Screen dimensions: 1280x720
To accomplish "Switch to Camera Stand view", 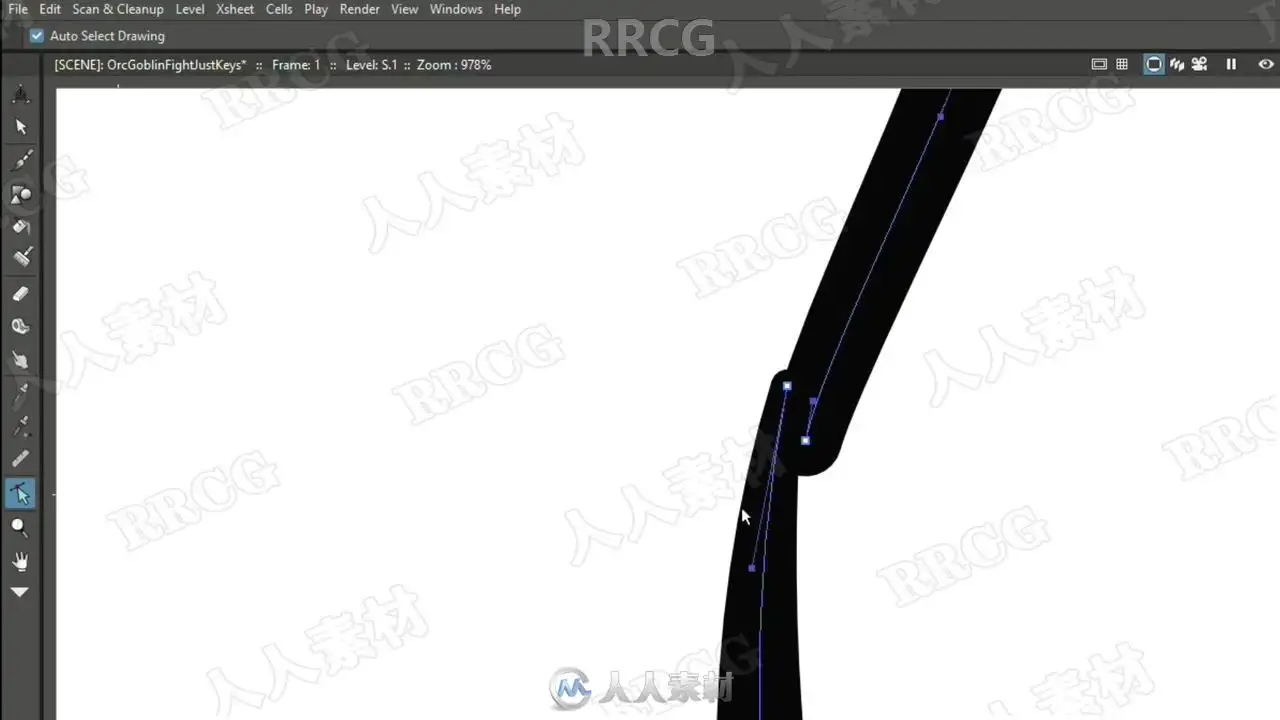I will click(1154, 64).
